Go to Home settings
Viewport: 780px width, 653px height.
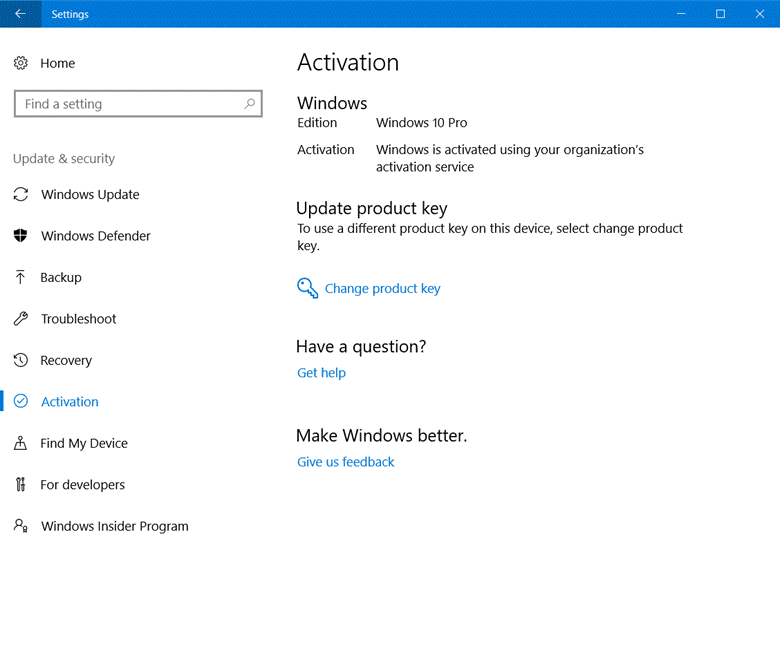(x=58, y=63)
